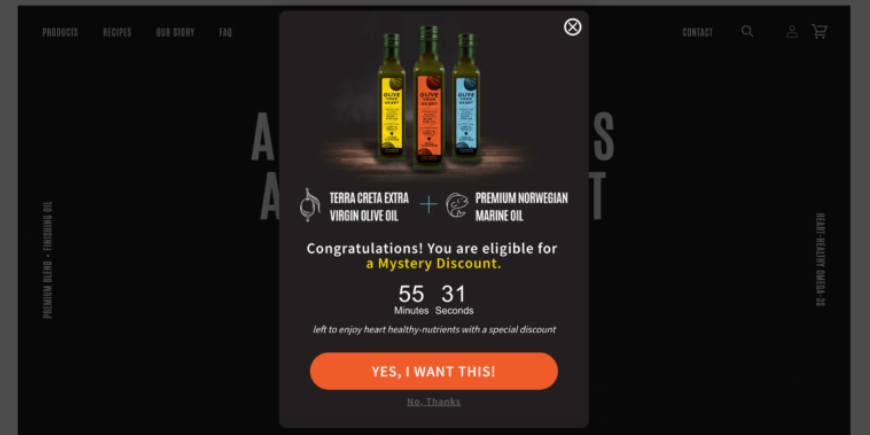
Task: Open the user account icon
Action: (x=792, y=32)
